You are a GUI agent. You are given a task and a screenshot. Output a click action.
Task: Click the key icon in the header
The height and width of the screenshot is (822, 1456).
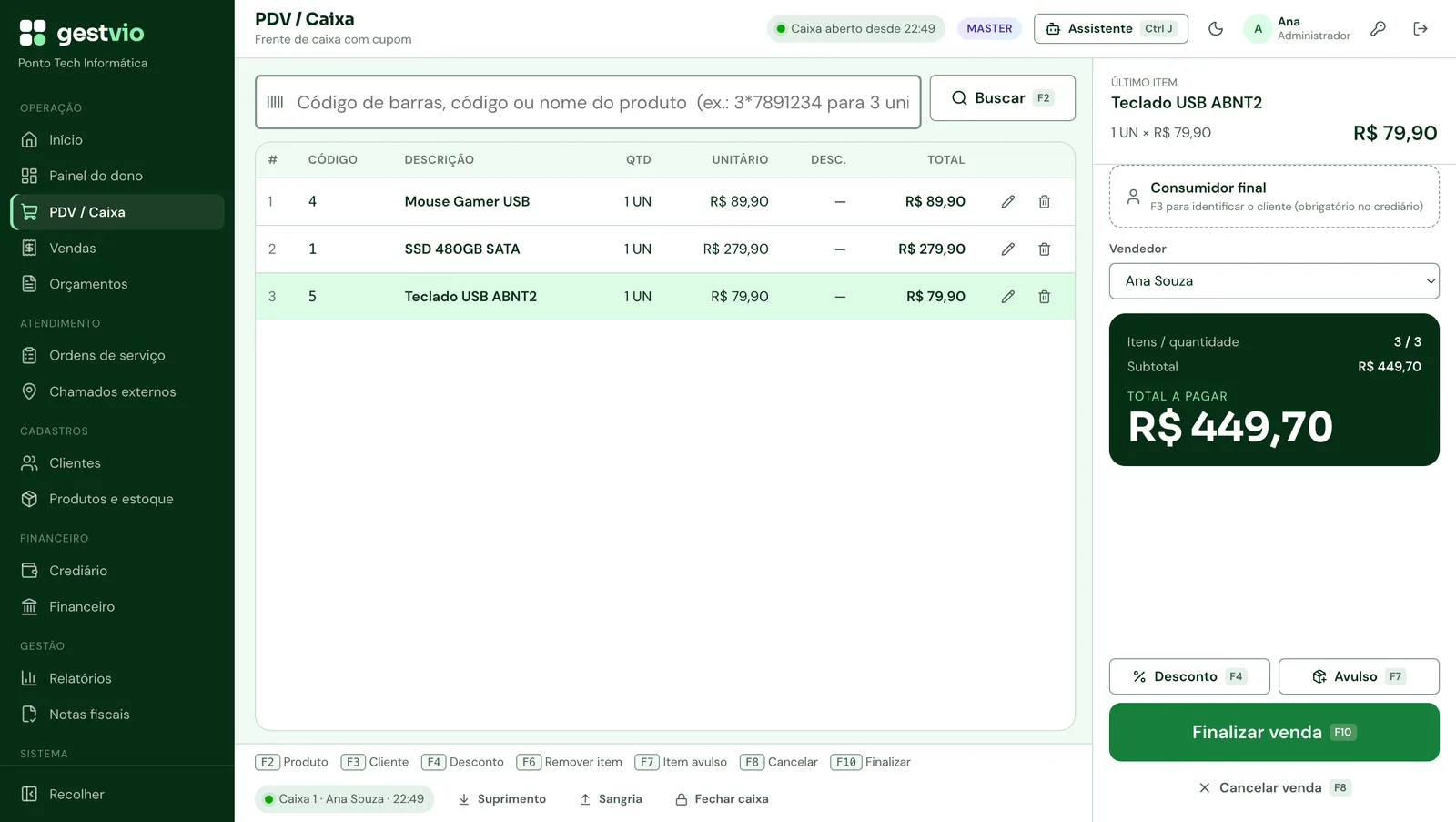pos(1379,29)
